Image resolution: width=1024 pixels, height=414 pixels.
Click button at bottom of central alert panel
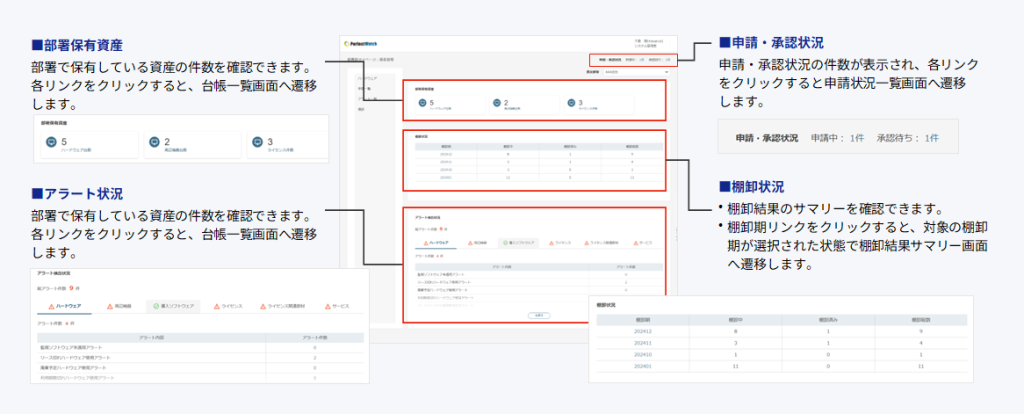pyautogui.click(x=539, y=315)
